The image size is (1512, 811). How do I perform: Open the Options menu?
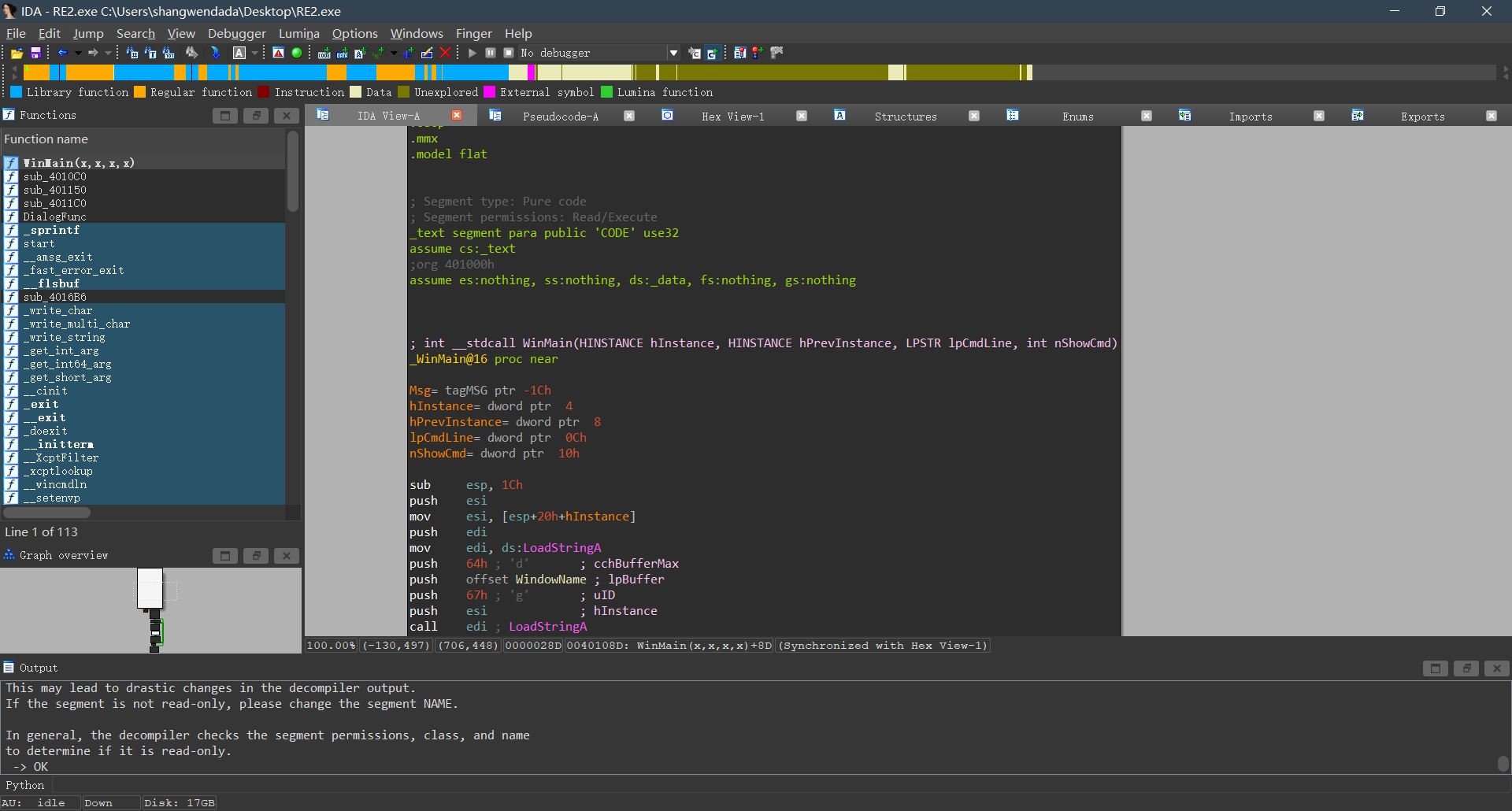pyautogui.click(x=355, y=33)
